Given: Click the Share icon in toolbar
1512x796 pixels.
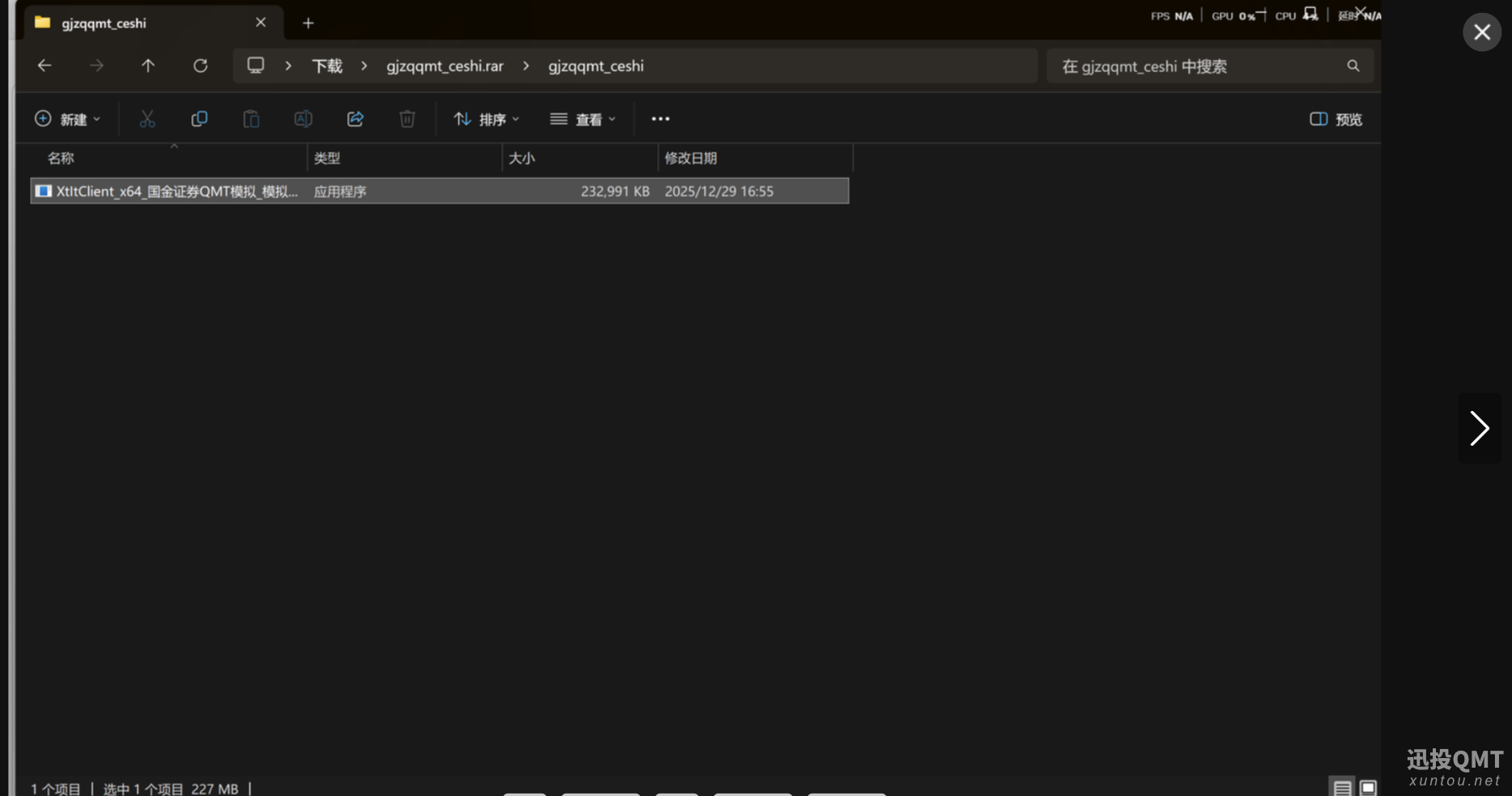Looking at the screenshot, I should pyautogui.click(x=355, y=119).
